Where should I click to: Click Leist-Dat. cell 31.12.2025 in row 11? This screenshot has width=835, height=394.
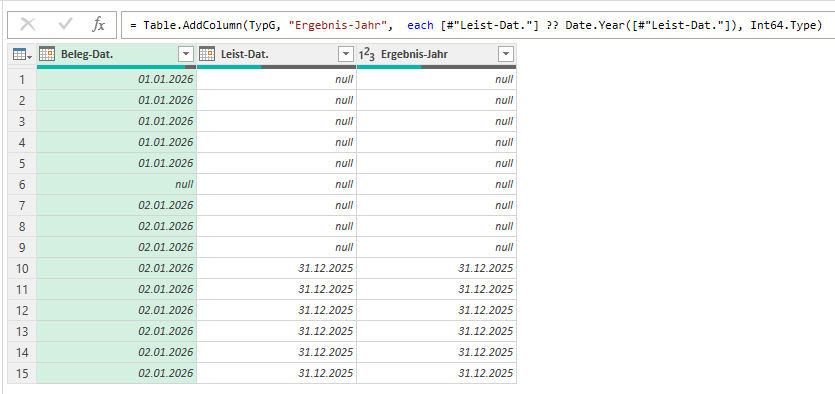click(276, 289)
